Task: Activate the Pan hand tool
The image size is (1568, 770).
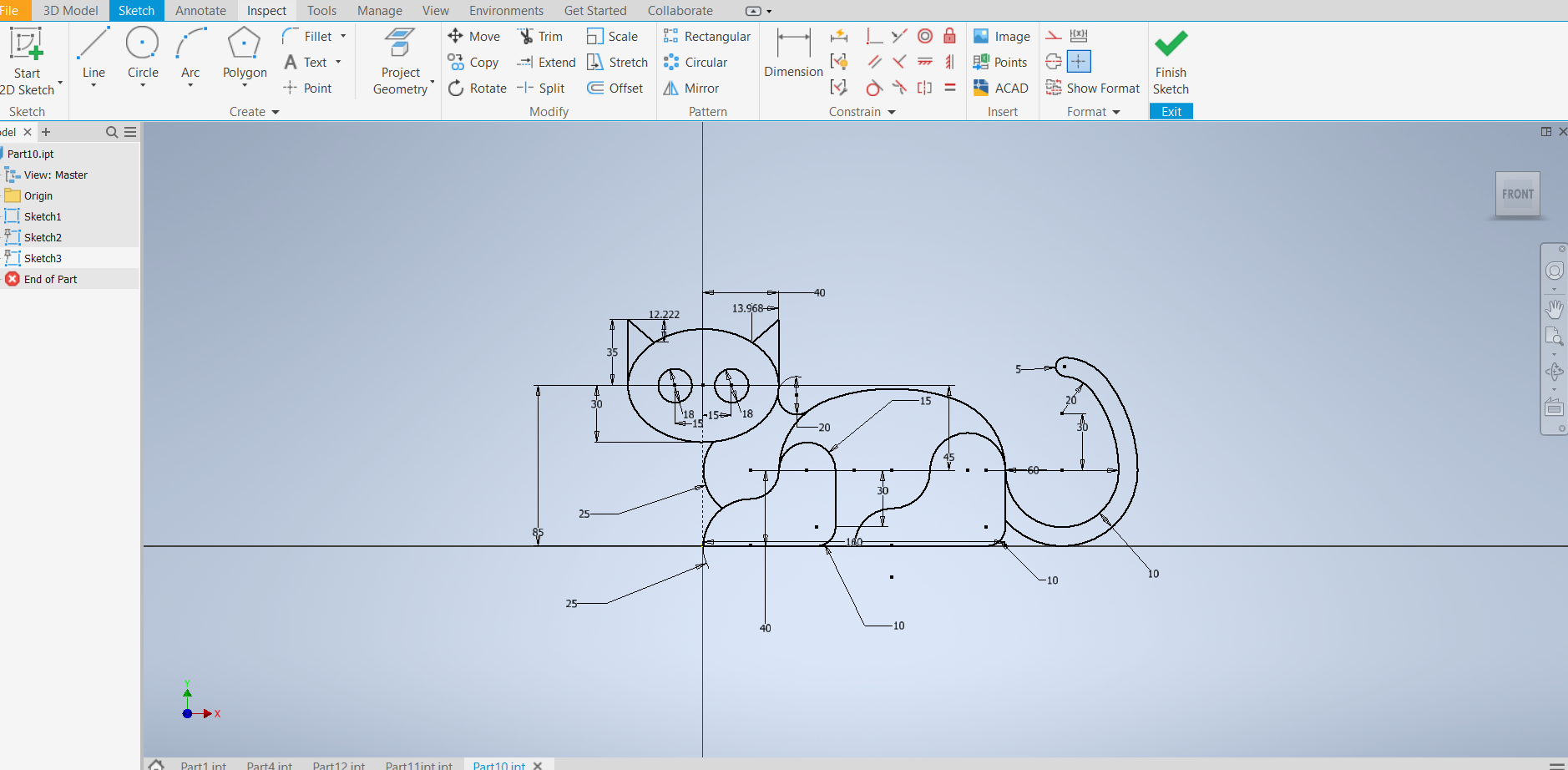Action: (x=1554, y=309)
